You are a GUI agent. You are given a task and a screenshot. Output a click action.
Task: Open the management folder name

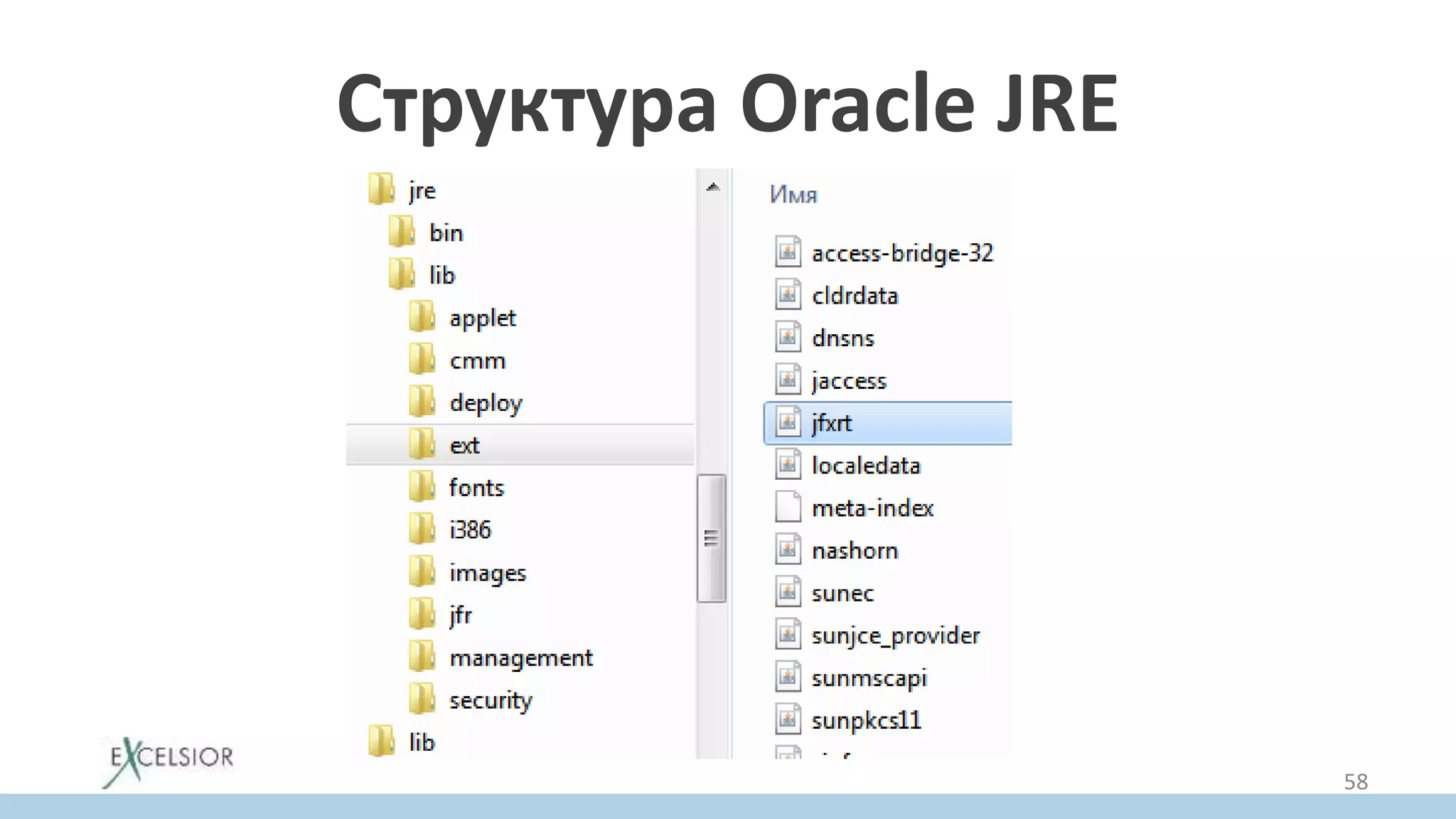pos(521,658)
